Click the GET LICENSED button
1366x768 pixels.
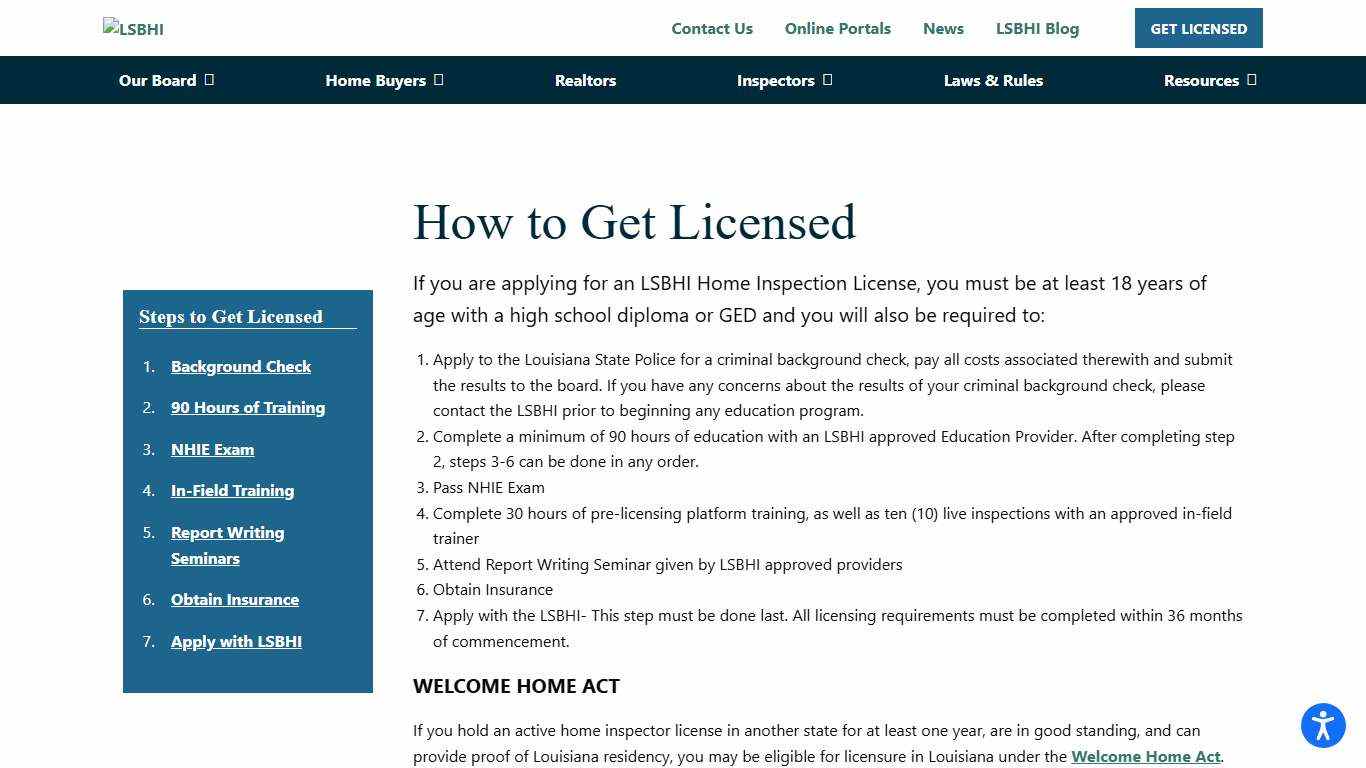click(1198, 28)
